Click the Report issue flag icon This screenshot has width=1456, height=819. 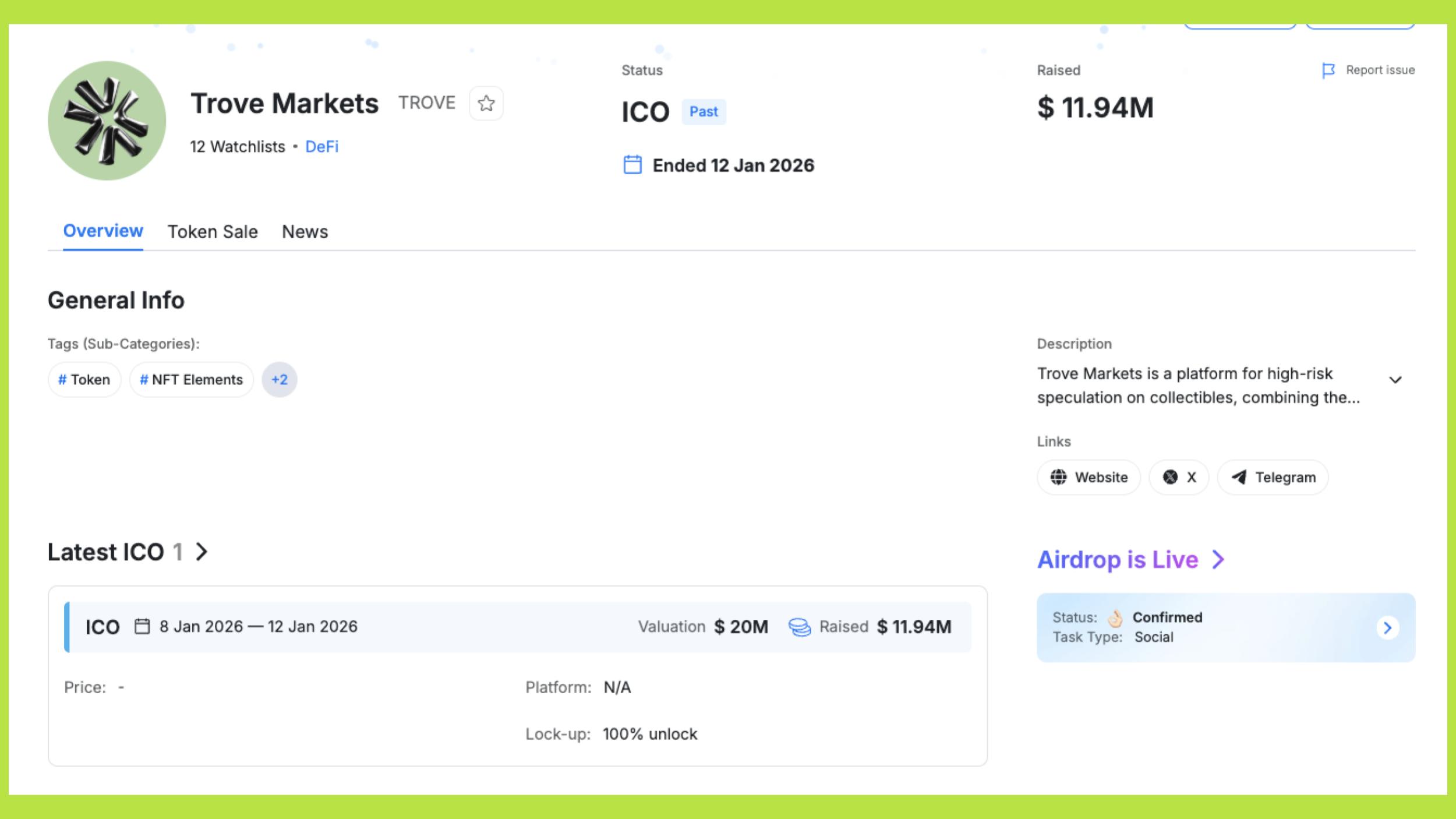[x=1328, y=70]
